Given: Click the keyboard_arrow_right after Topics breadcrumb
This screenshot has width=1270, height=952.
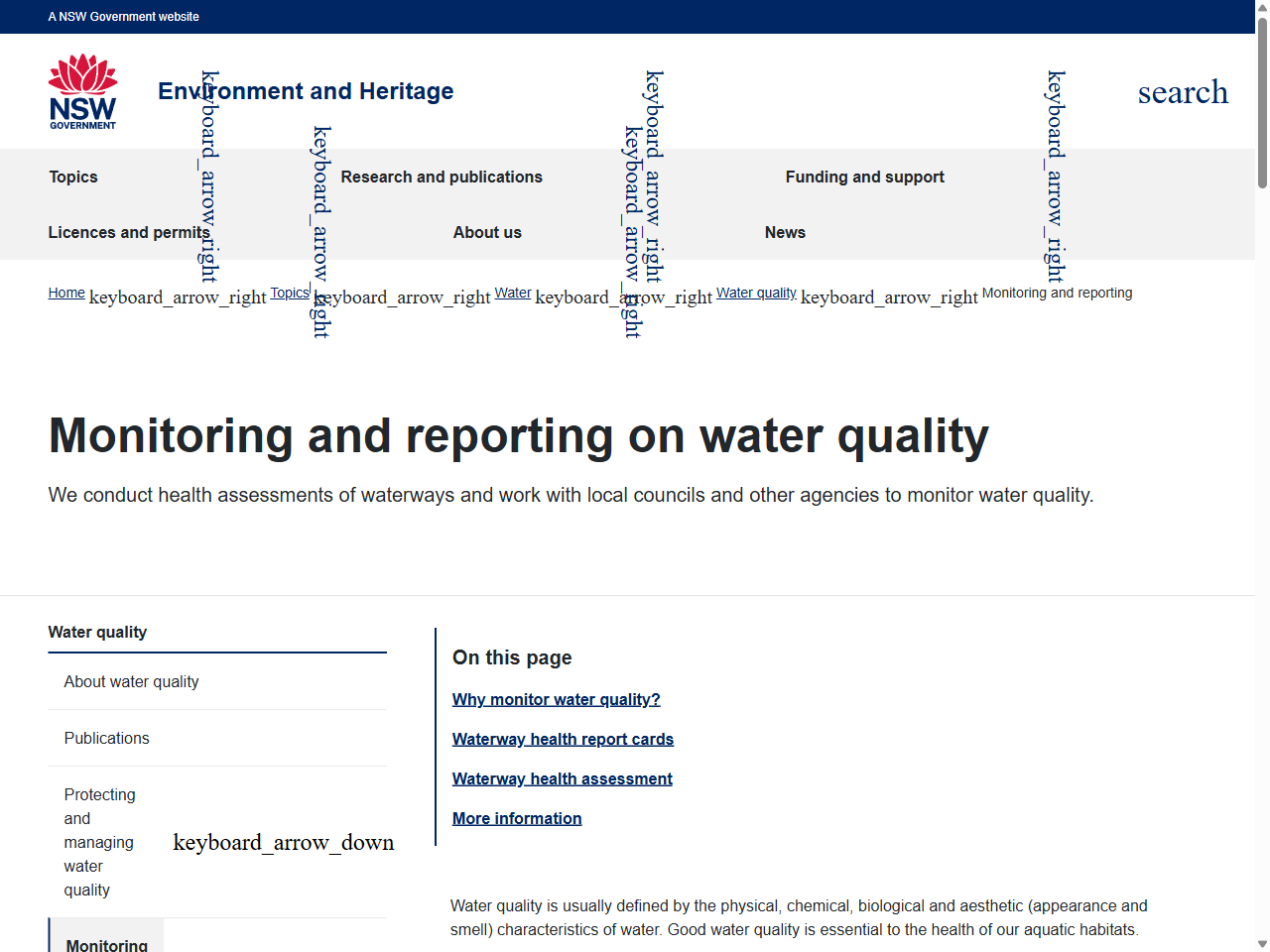Looking at the screenshot, I should point(404,297).
